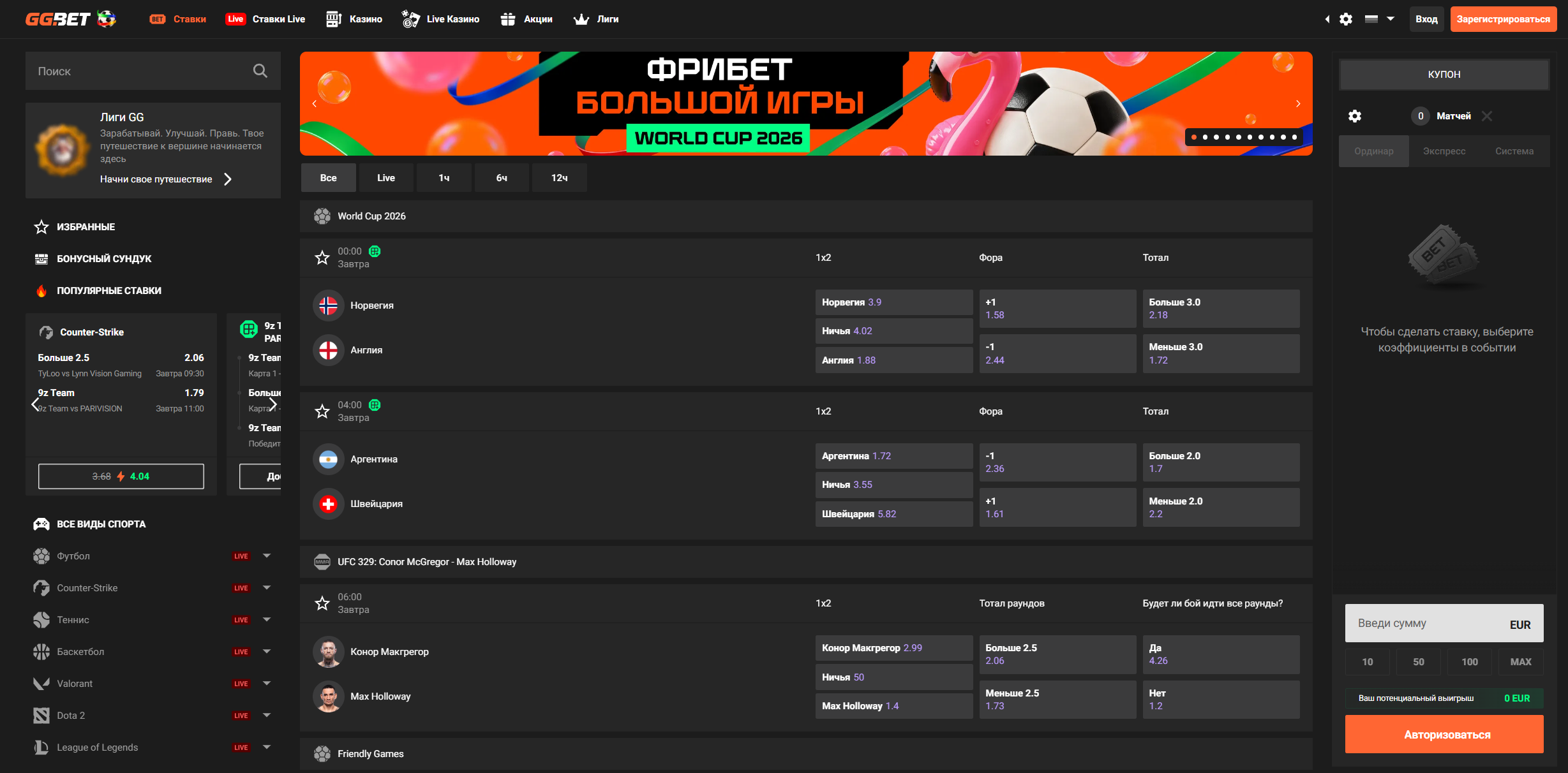Select Valorant sport icon in sidebar
This screenshot has width=1568, height=773.
(41, 684)
